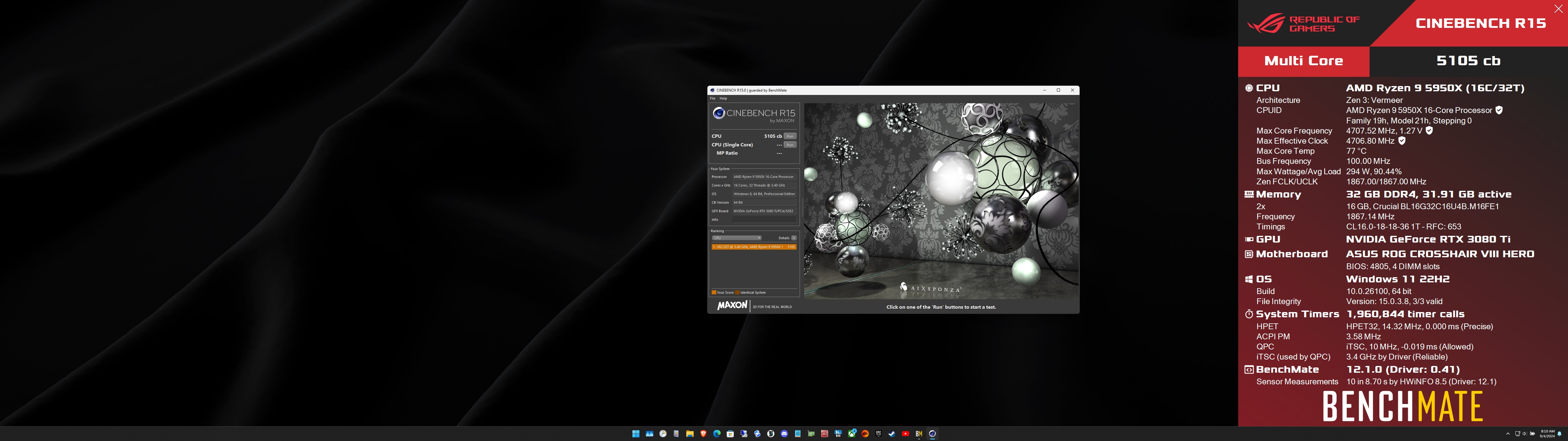Switch to Cinebench in taskbar
Image resolution: width=1568 pixels, height=441 pixels.
coord(933,434)
